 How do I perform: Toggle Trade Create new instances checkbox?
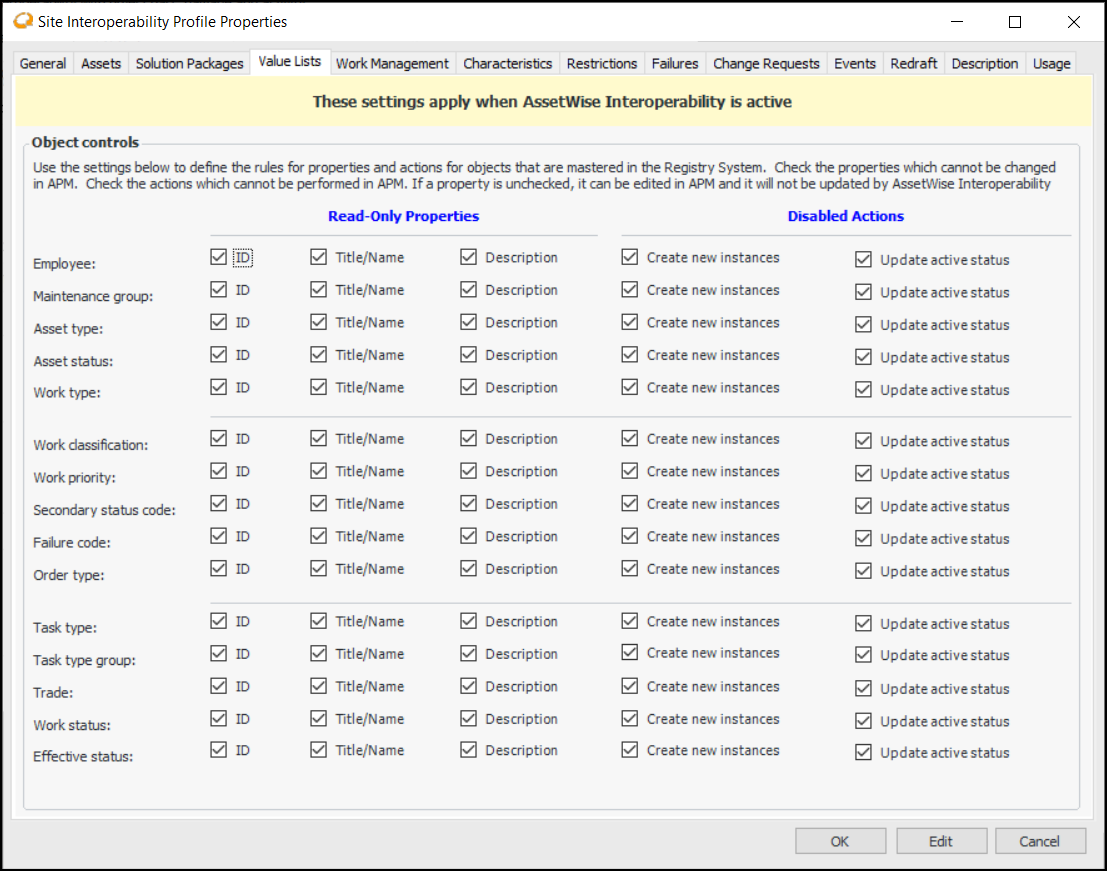(x=630, y=686)
